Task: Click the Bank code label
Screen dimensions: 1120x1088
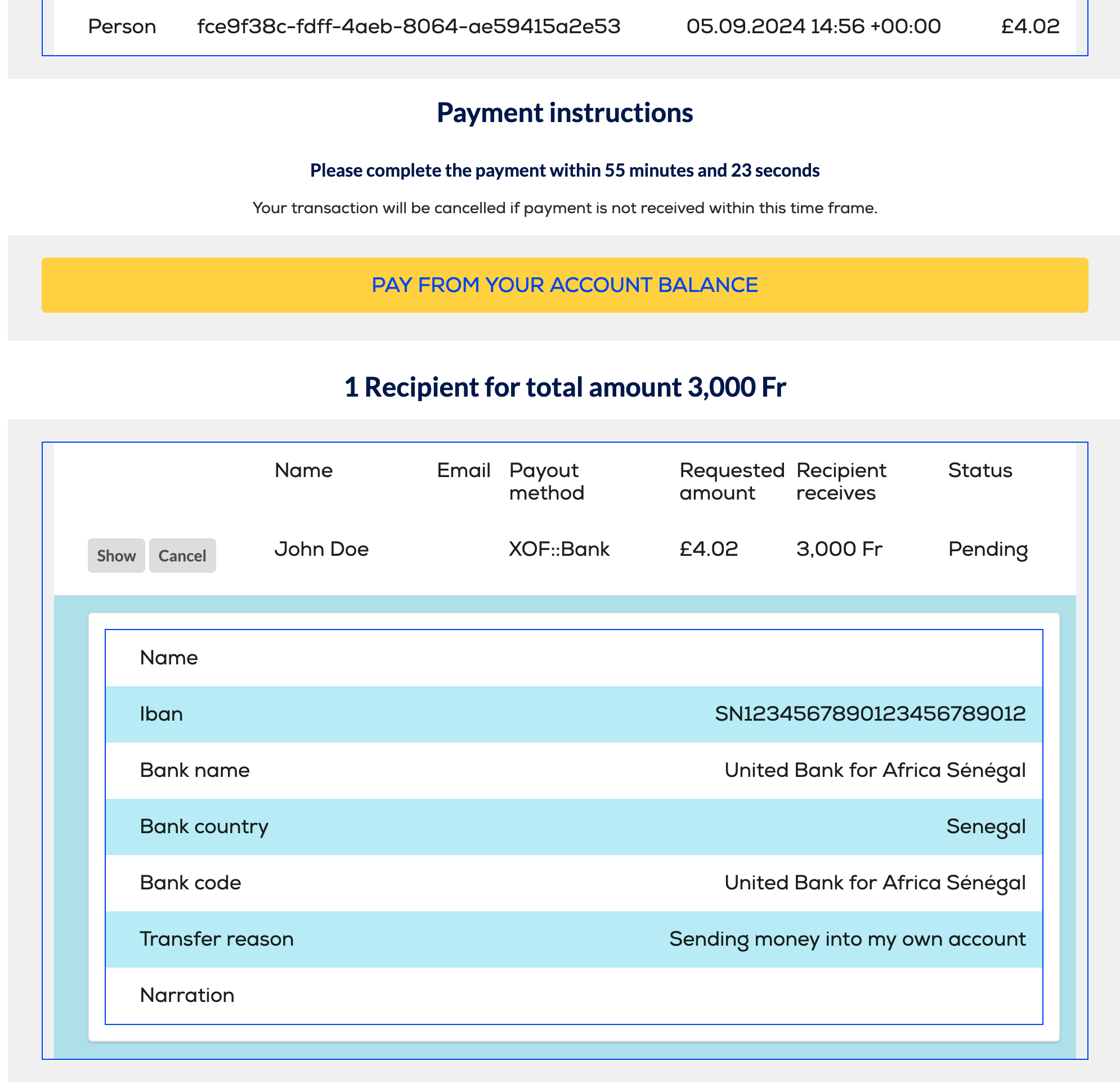Action: (x=190, y=883)
